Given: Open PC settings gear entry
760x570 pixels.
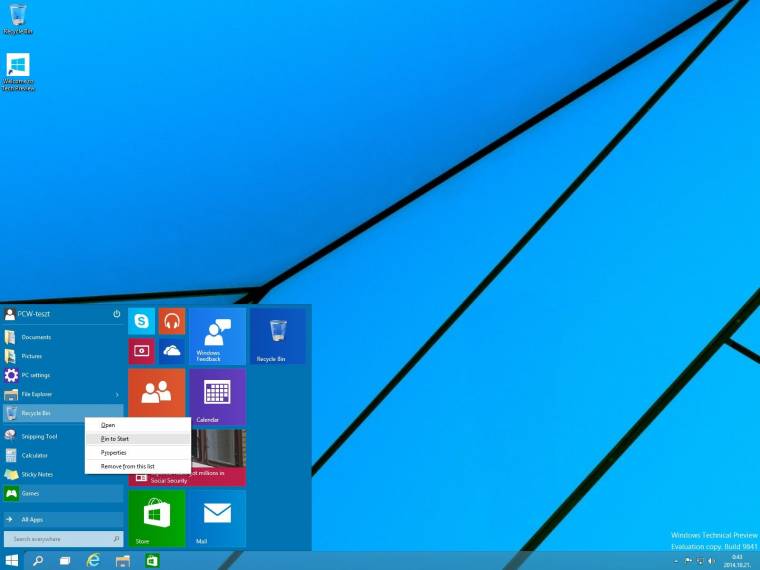Looking at the screenshot, I should (63, 375).
